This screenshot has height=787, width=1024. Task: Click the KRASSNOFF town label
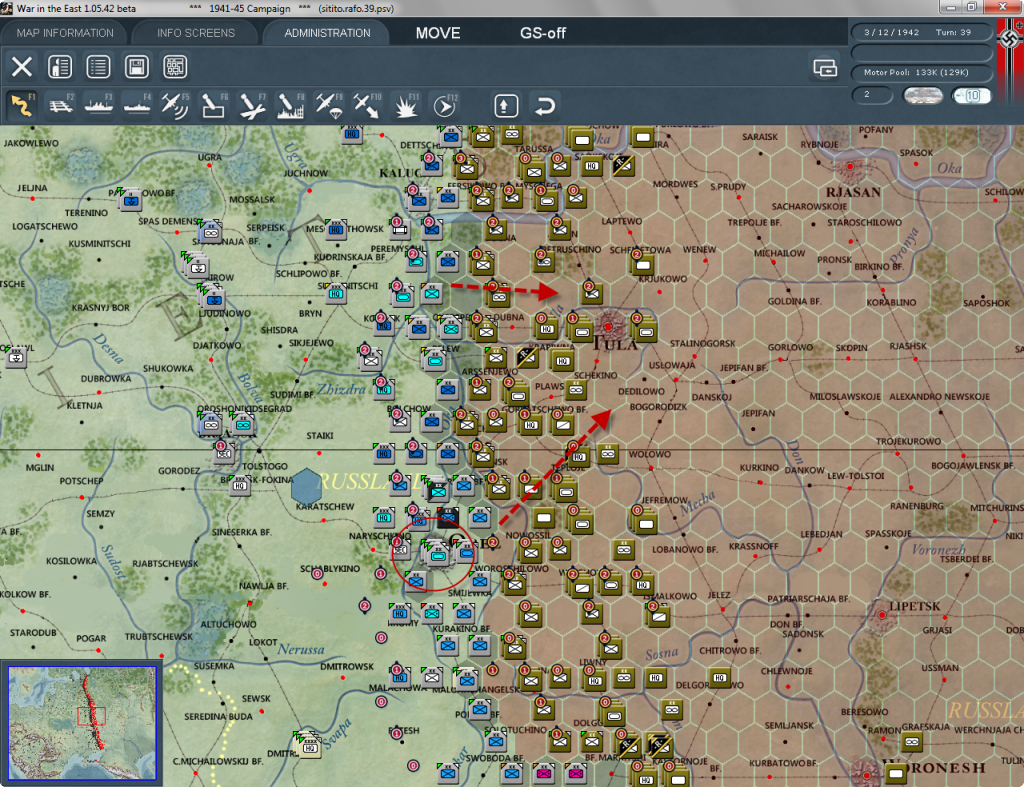tap(754, 546)
